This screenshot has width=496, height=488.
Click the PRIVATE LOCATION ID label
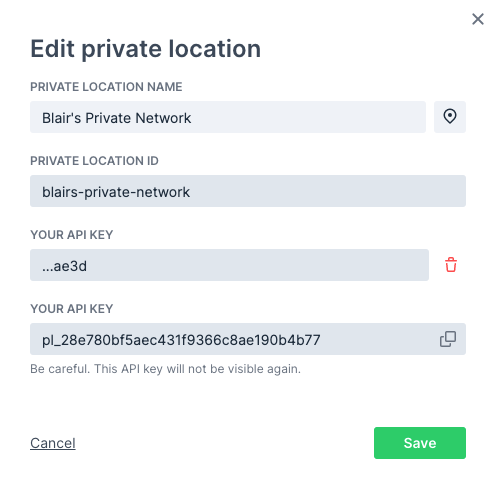click(x=94, y=161)
